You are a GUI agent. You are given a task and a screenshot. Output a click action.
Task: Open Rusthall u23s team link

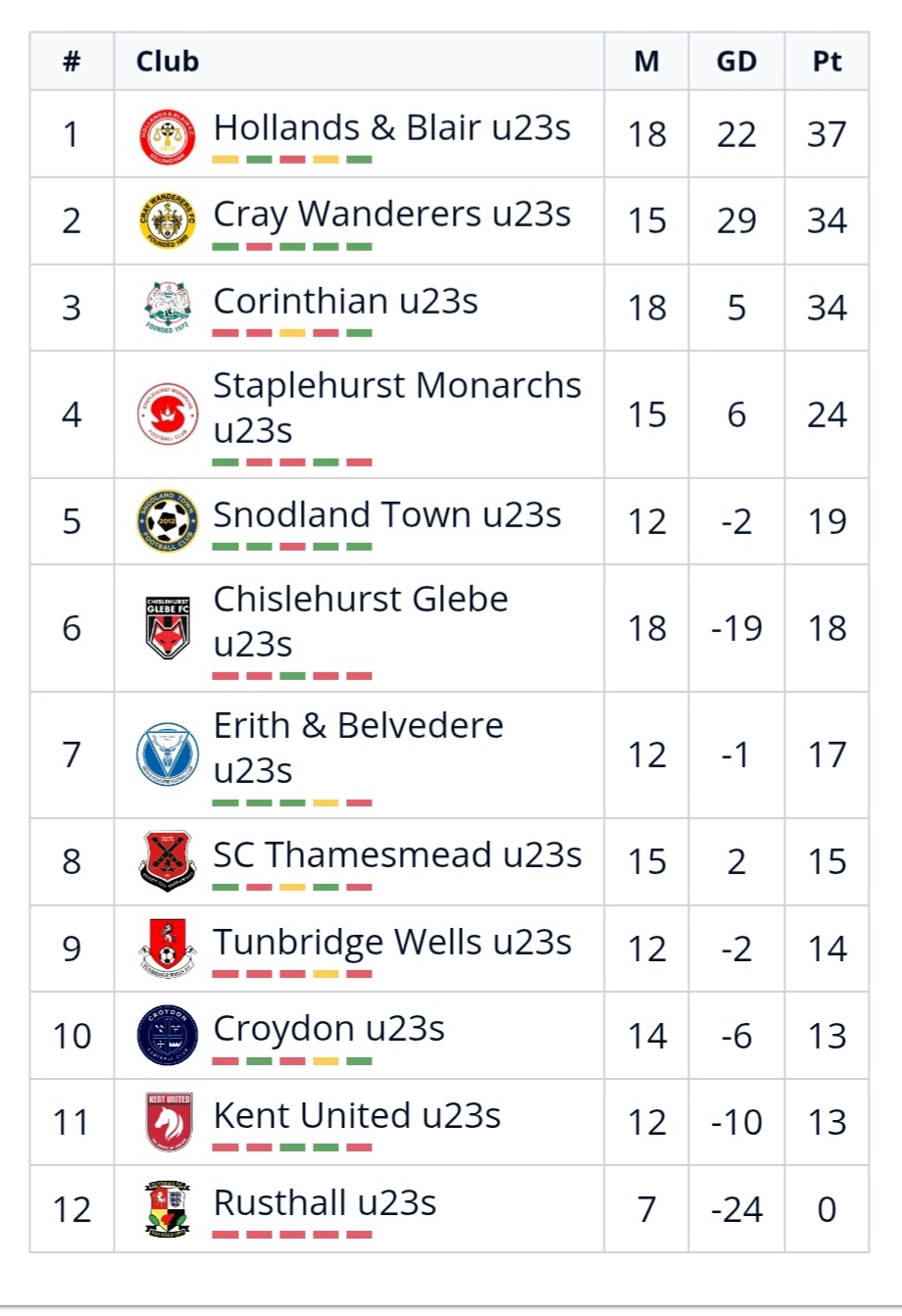pos(325,1203)
